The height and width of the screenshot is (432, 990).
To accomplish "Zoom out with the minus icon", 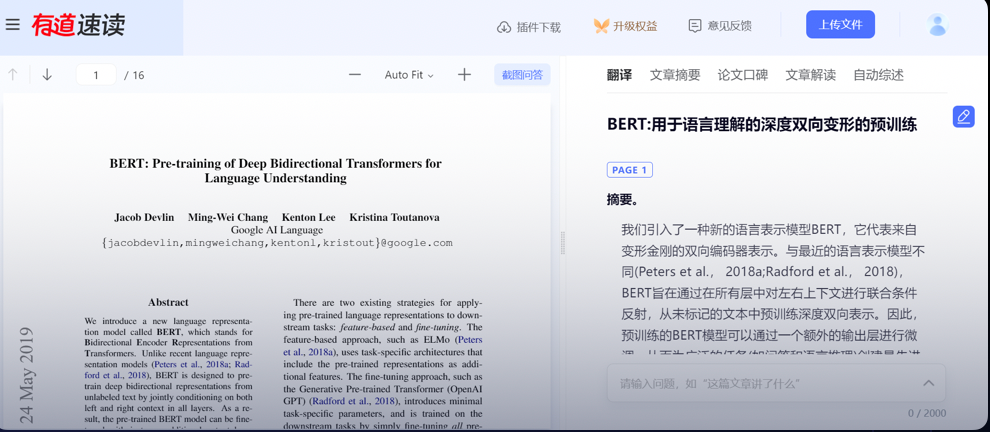I will 355,75.
